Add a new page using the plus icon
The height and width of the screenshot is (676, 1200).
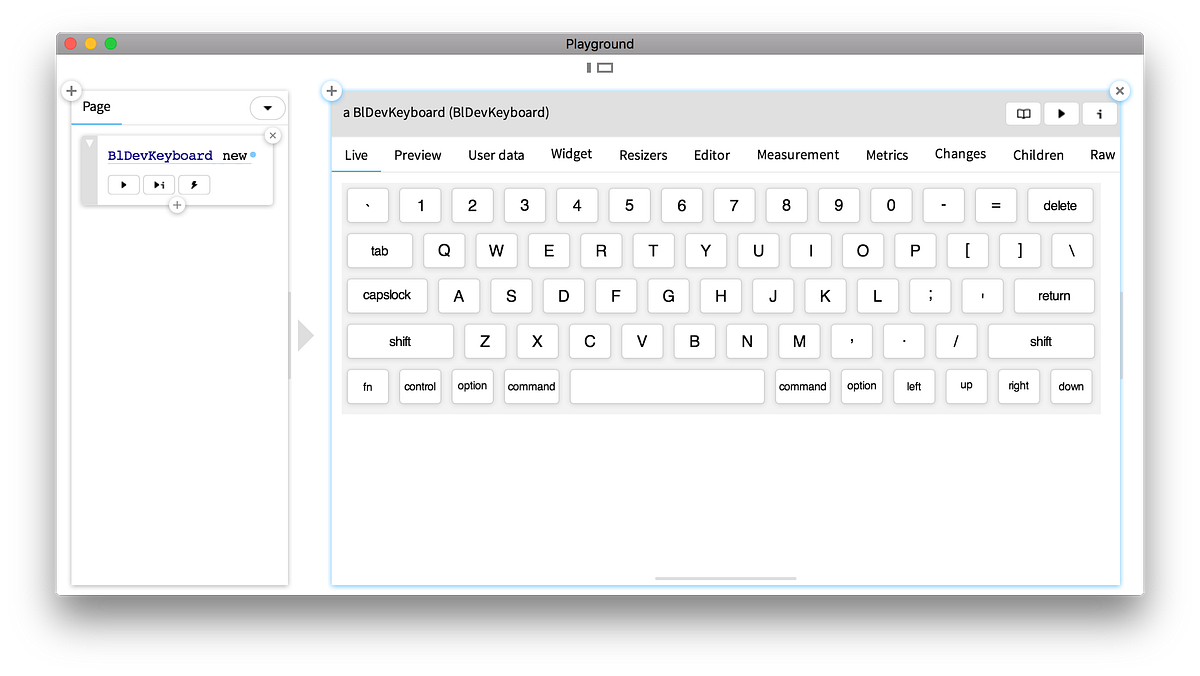pyautogui.click(x=70, y=90)
